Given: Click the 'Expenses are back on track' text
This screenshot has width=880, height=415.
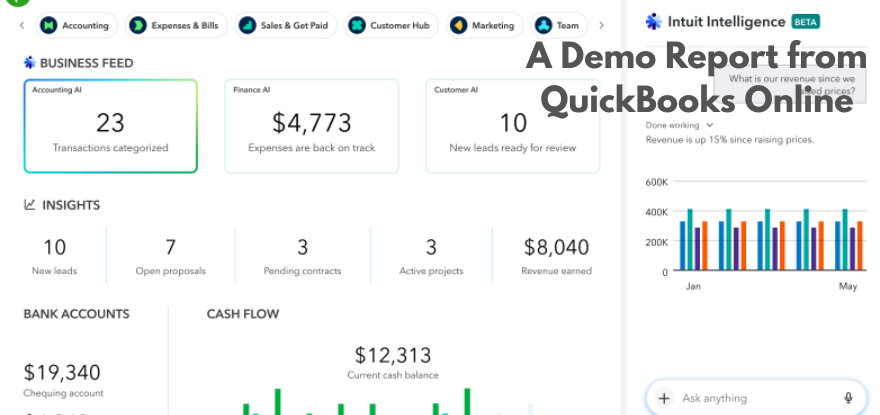Looking at the screenshot, I should click(311, 148).
